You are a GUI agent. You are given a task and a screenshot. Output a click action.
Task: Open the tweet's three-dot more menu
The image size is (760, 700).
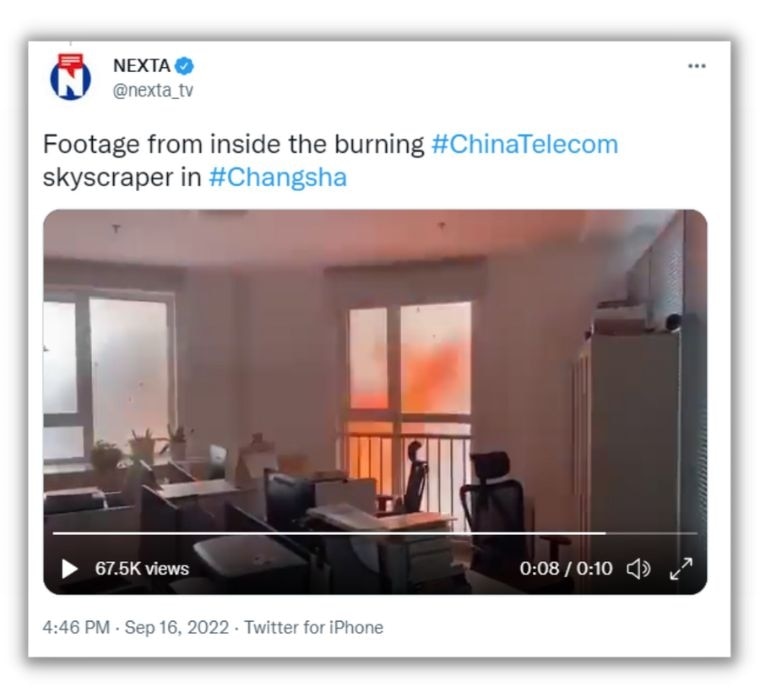tap(697, 66)
